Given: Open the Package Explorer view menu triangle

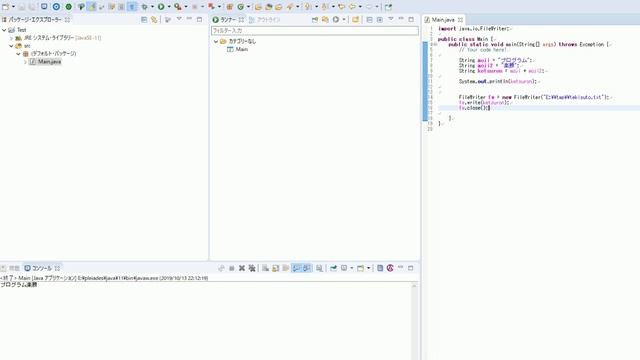Looking at the screenshot, I should pyautogui.click(x=179, y=19).
